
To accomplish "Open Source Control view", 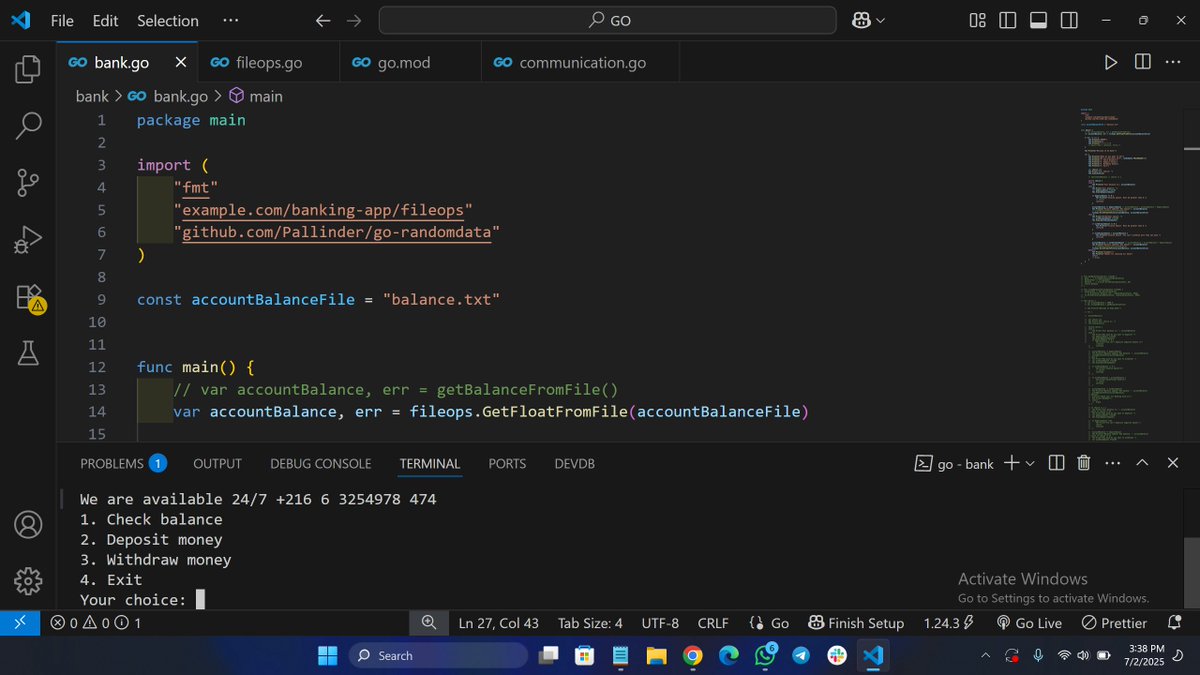I will click(x=27, y=182).
